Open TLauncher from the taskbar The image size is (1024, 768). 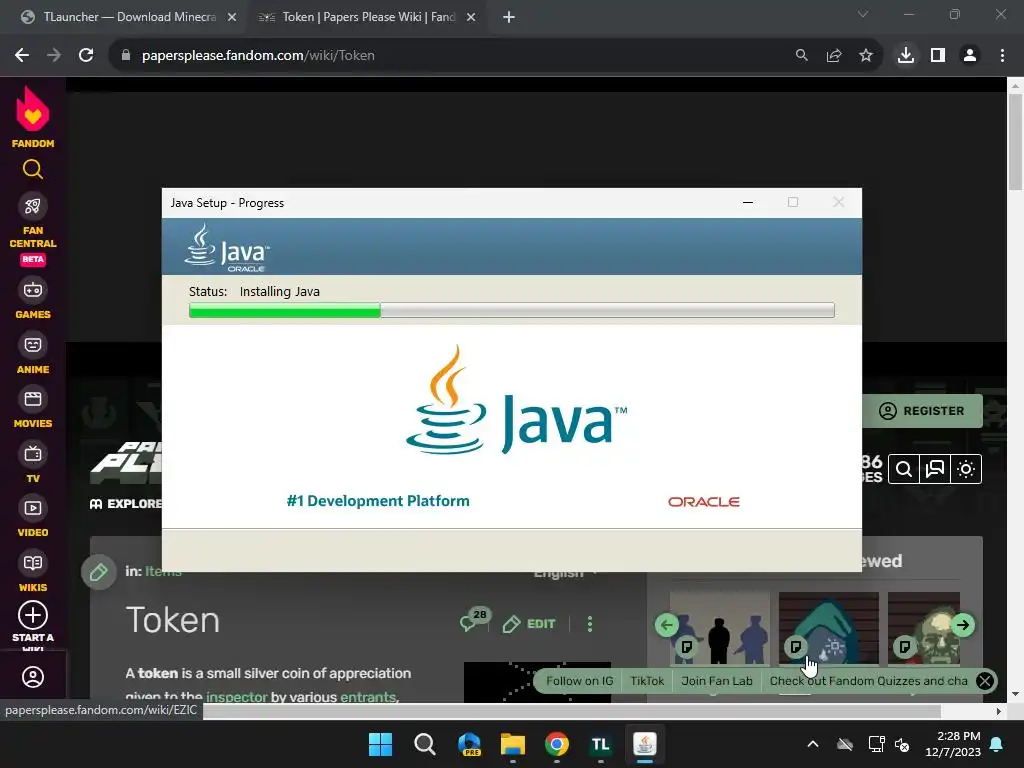click(x=600, y=744)
